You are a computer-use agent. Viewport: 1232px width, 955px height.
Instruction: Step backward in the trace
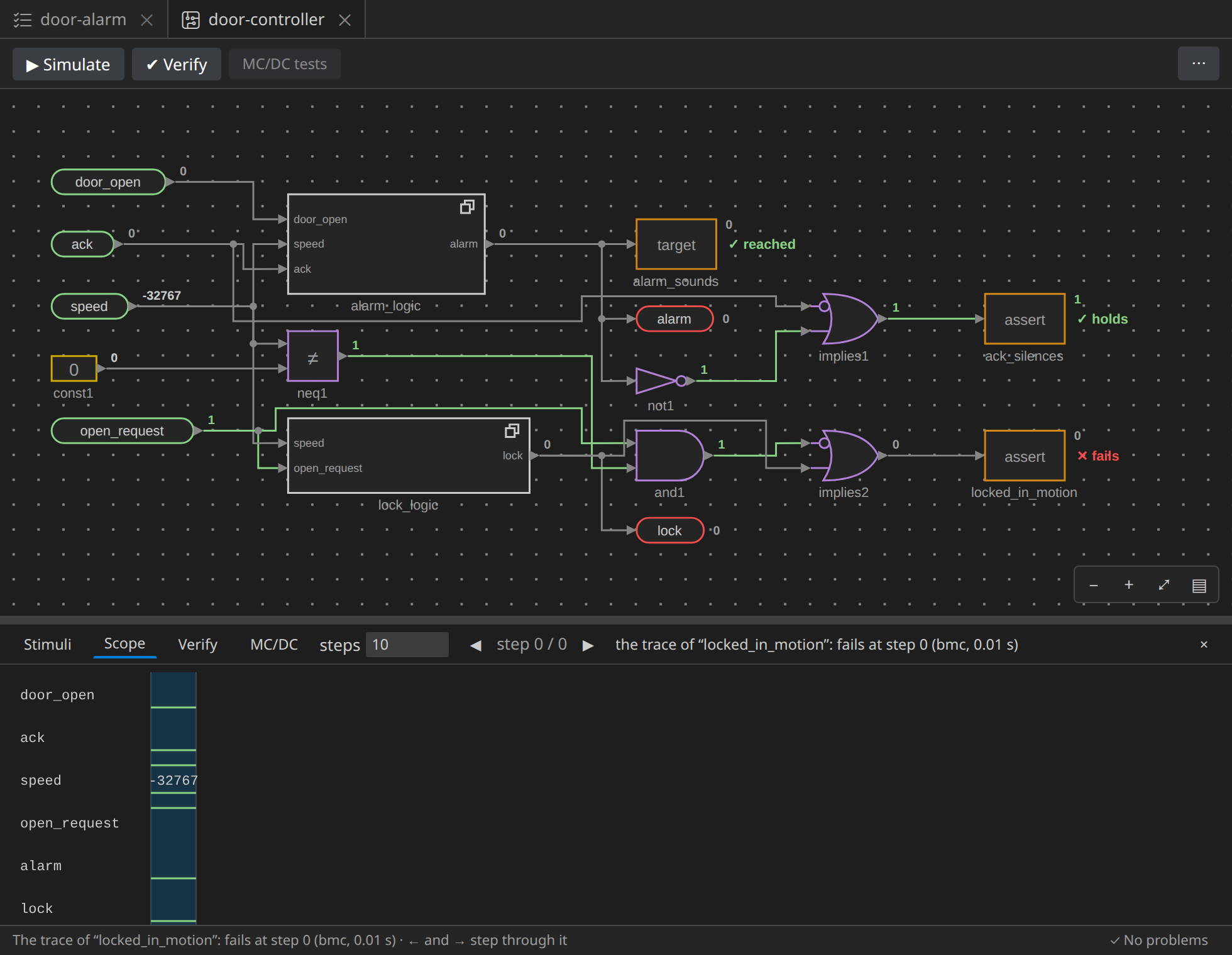(x=476, y=645)
